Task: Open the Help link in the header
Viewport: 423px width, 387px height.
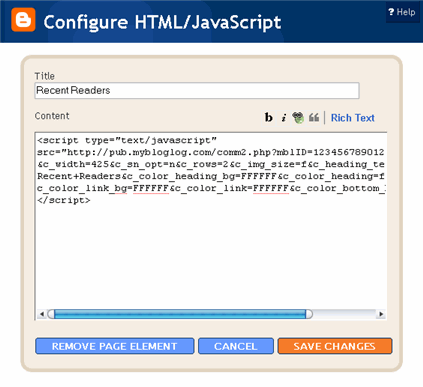Action: pos(406,12)
